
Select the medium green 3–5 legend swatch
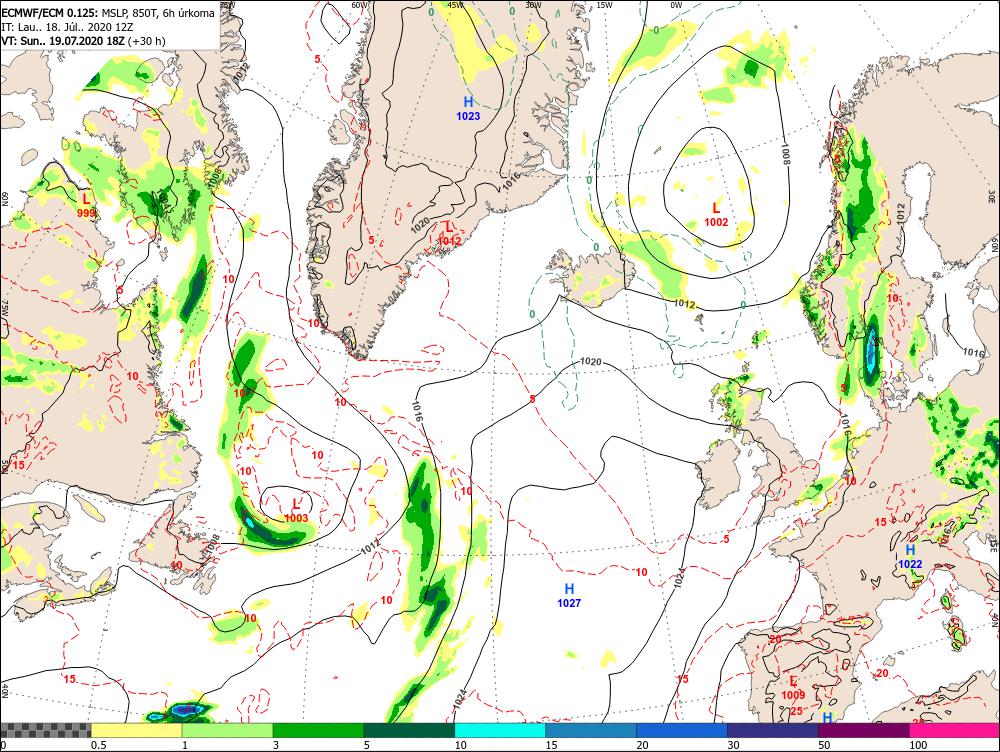[318, 730]
